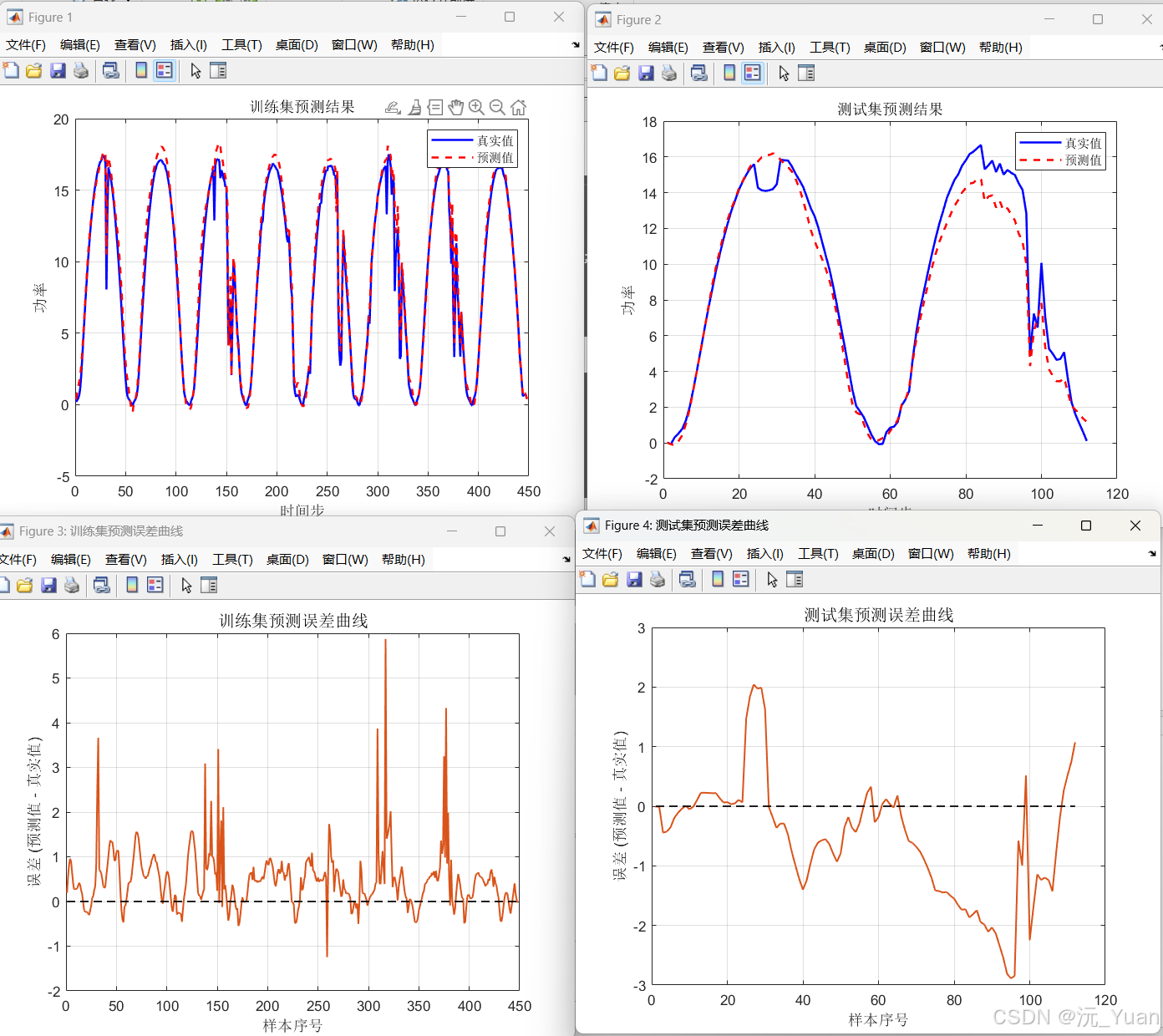Image resolution: width=1163 pixels, height=1036 pixels.
Task: Open Property Inspector in Figure 1 toolbar
Action: (218, 71)
